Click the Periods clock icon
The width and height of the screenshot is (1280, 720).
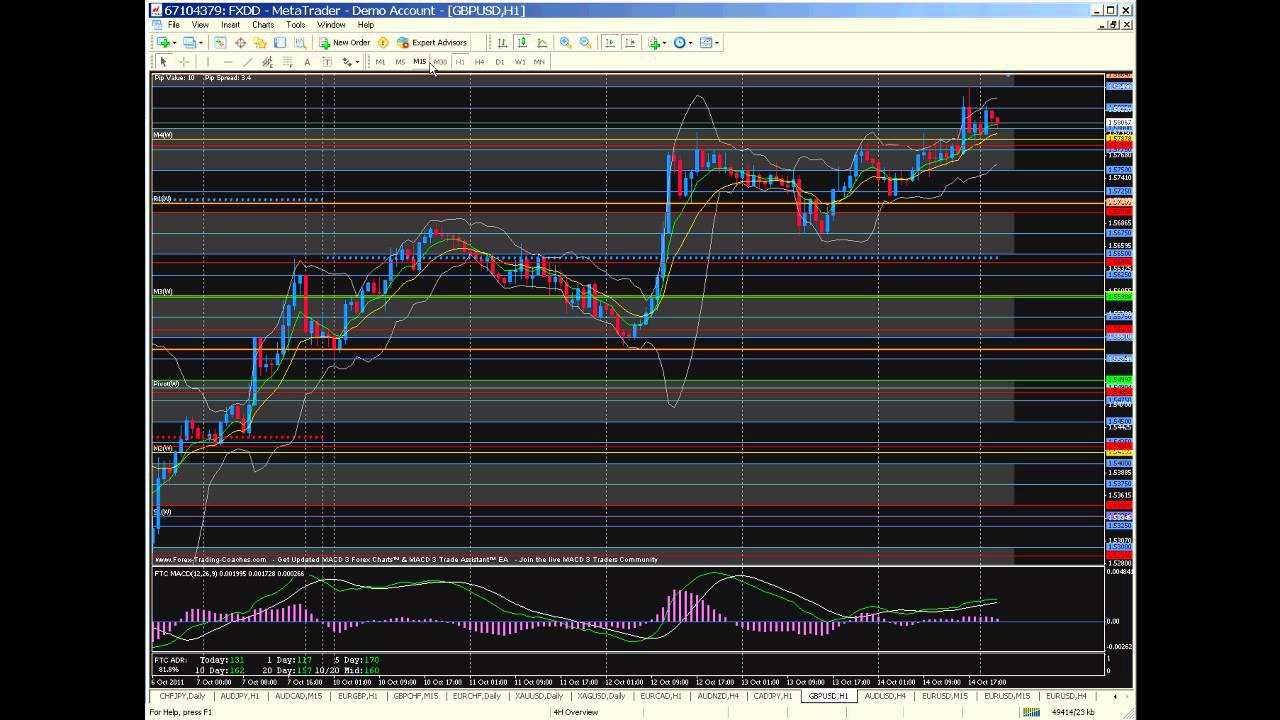[x=680, y=42]
